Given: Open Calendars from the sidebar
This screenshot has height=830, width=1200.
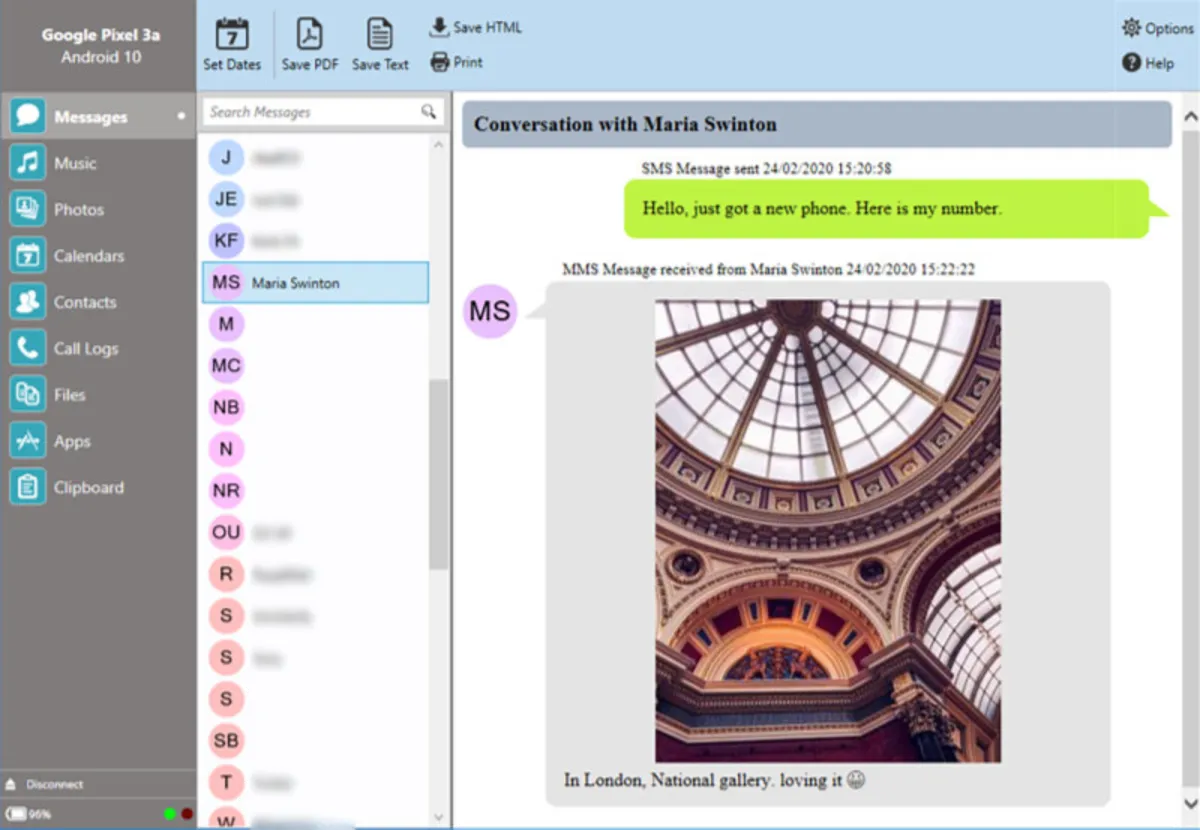Looking at the screenshot, I should tap(88, 255).
